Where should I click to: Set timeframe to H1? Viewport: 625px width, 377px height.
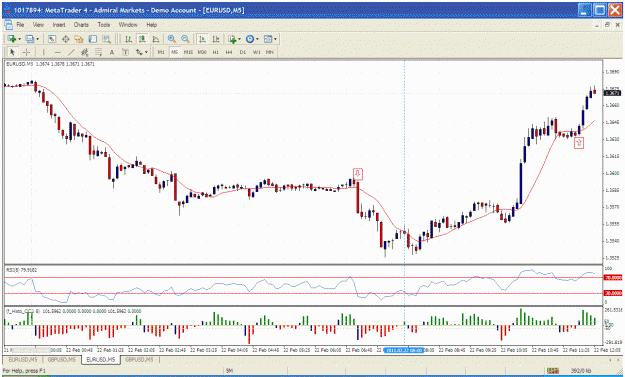coord(216,52)
